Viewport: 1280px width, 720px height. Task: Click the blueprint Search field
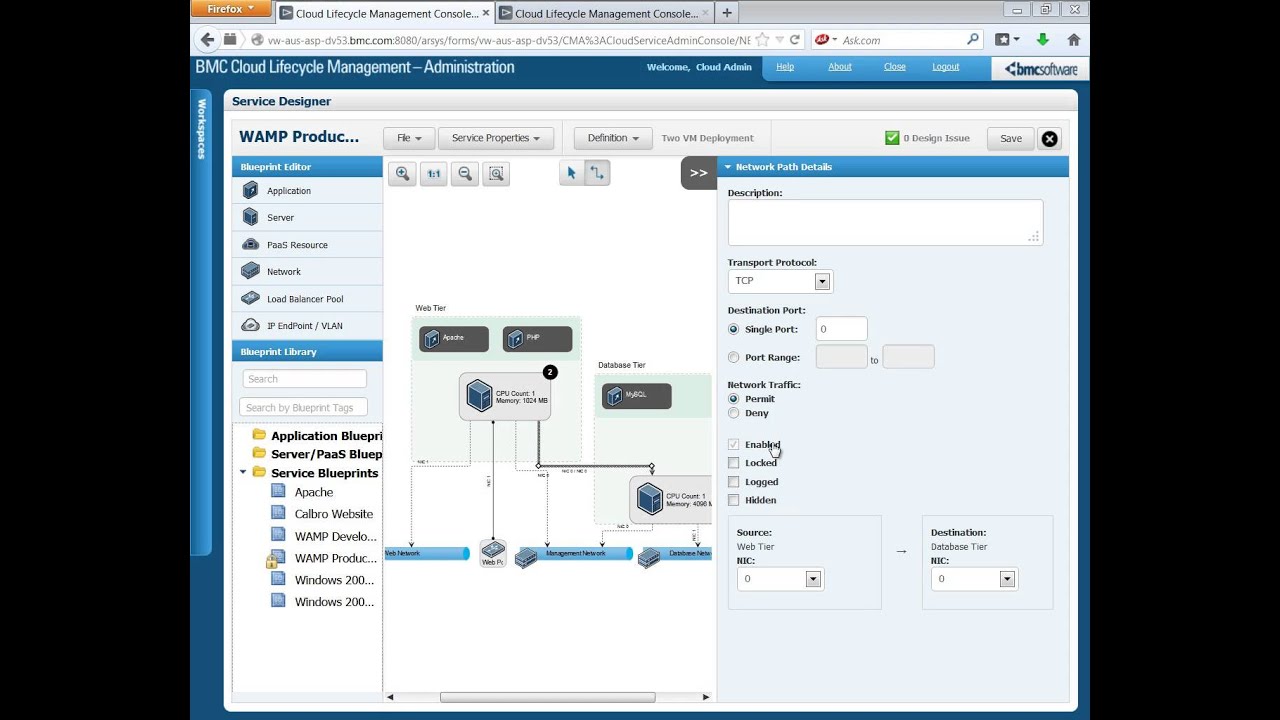304,379
